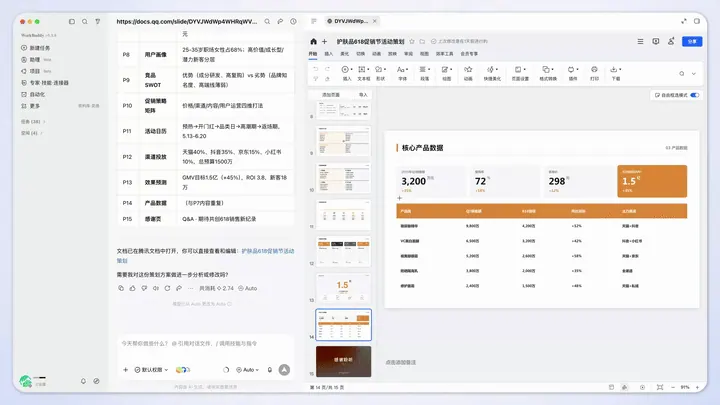This screenshot has width=720, height=405.
Task: Click the chat message input field
Action: [205, 343]
